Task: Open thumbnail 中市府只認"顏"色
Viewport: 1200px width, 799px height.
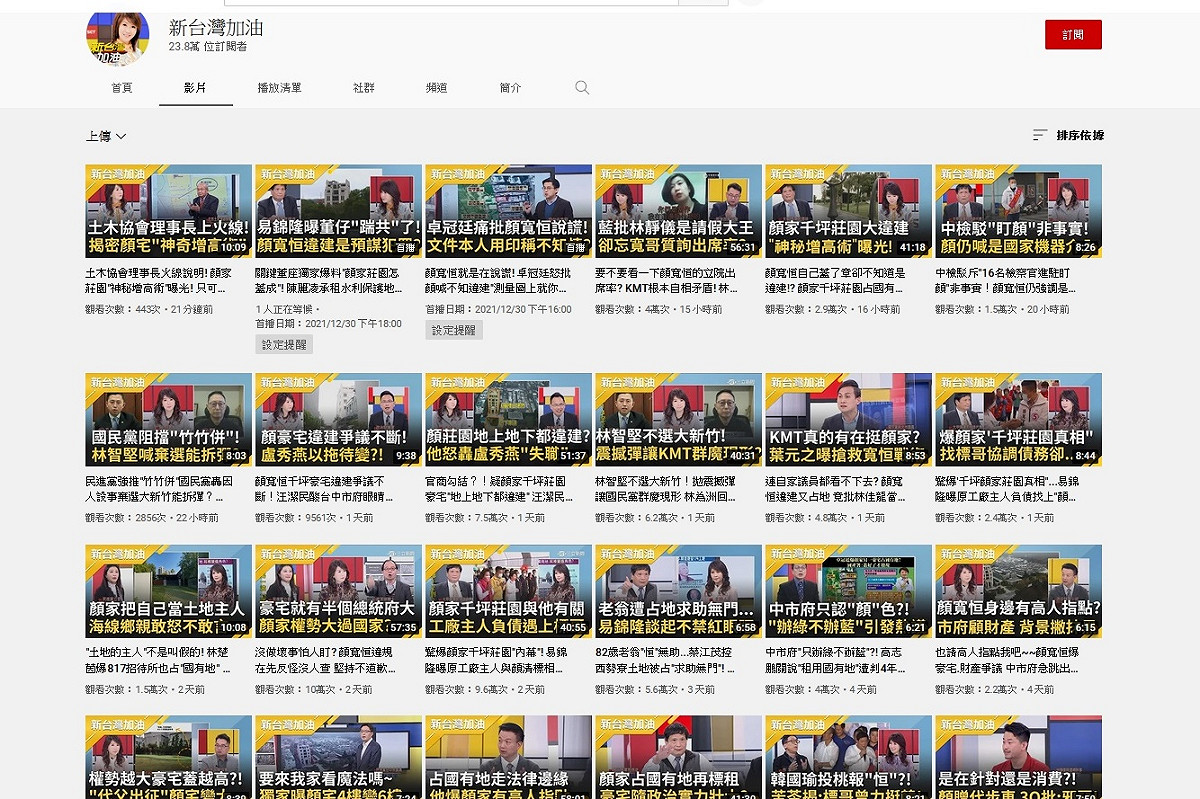Action: (x=848, y=591)
